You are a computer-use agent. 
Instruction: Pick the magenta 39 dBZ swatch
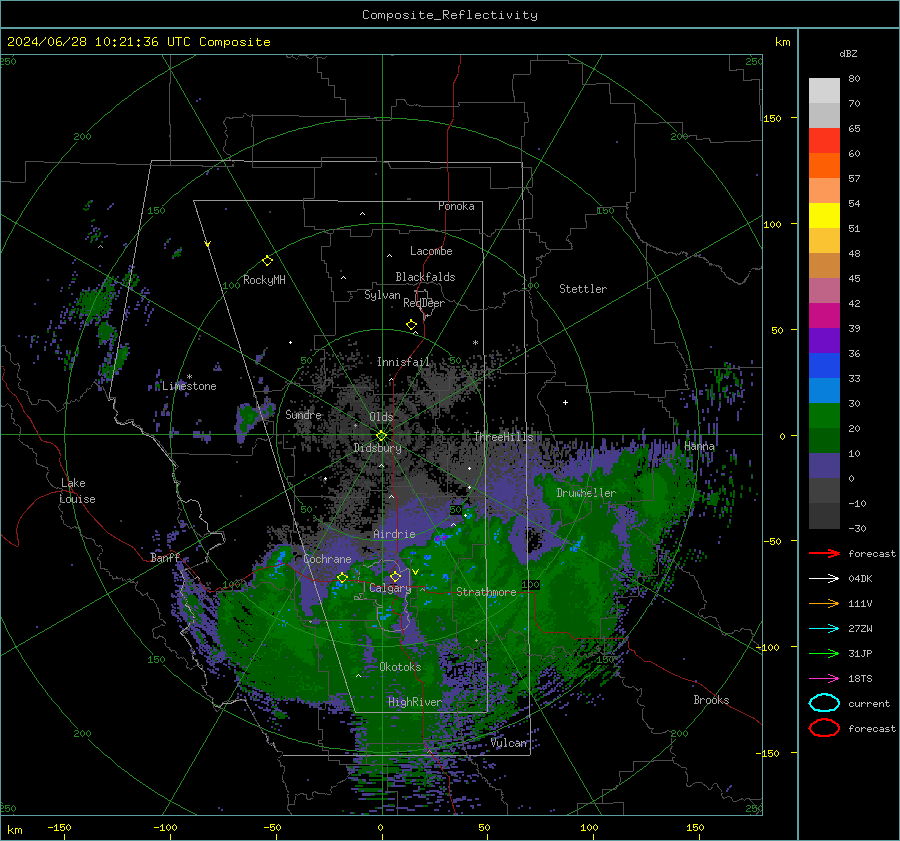824,316
